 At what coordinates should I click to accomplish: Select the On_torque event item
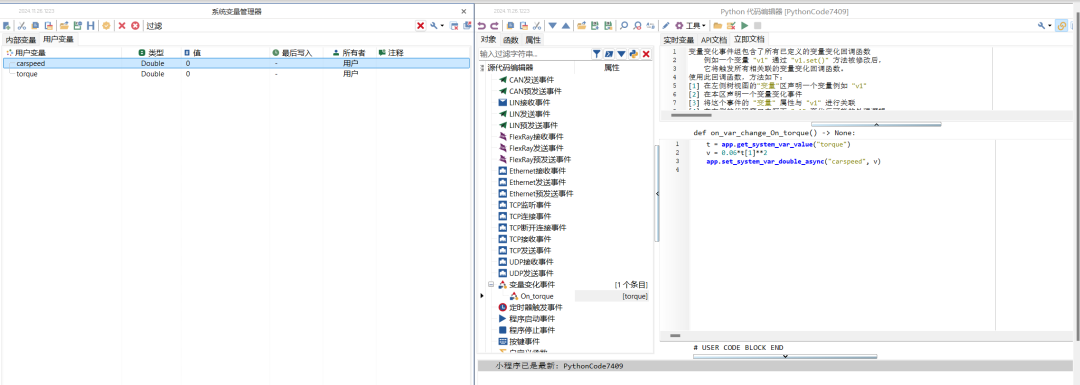pos(537,296)
